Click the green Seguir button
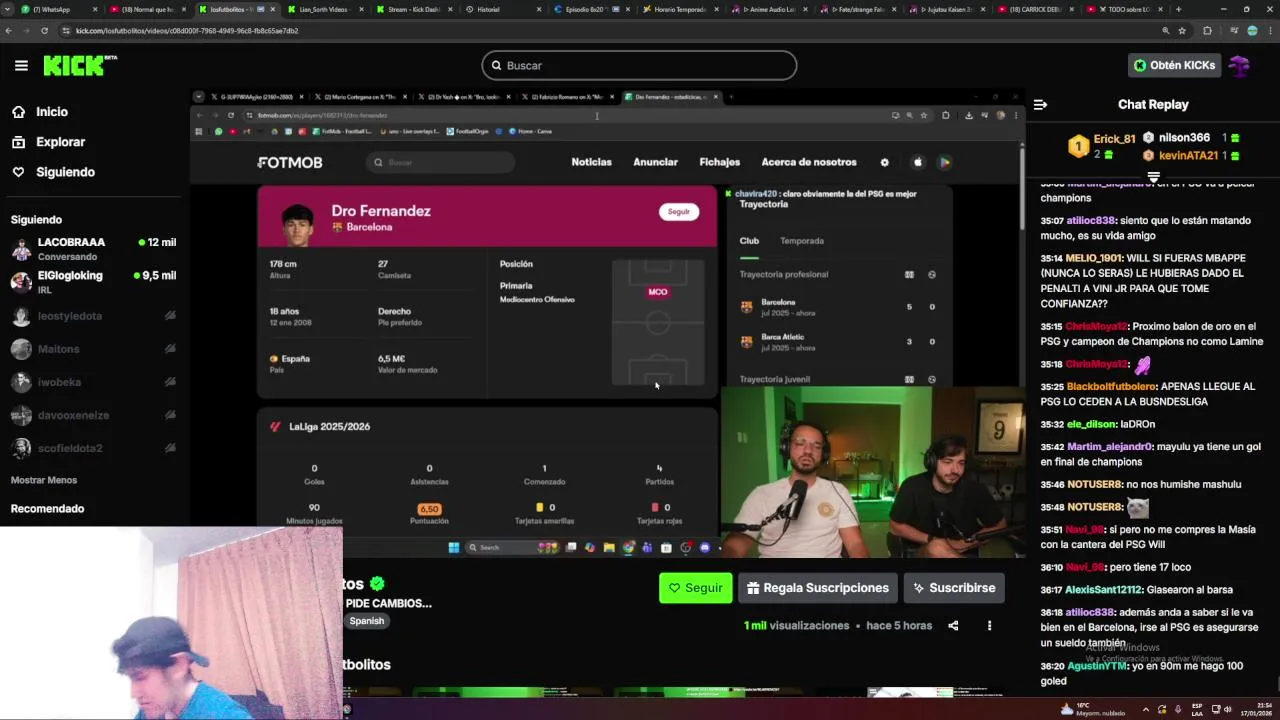Viewport: 1280px width, 720px height. click(x=696, y=588)
